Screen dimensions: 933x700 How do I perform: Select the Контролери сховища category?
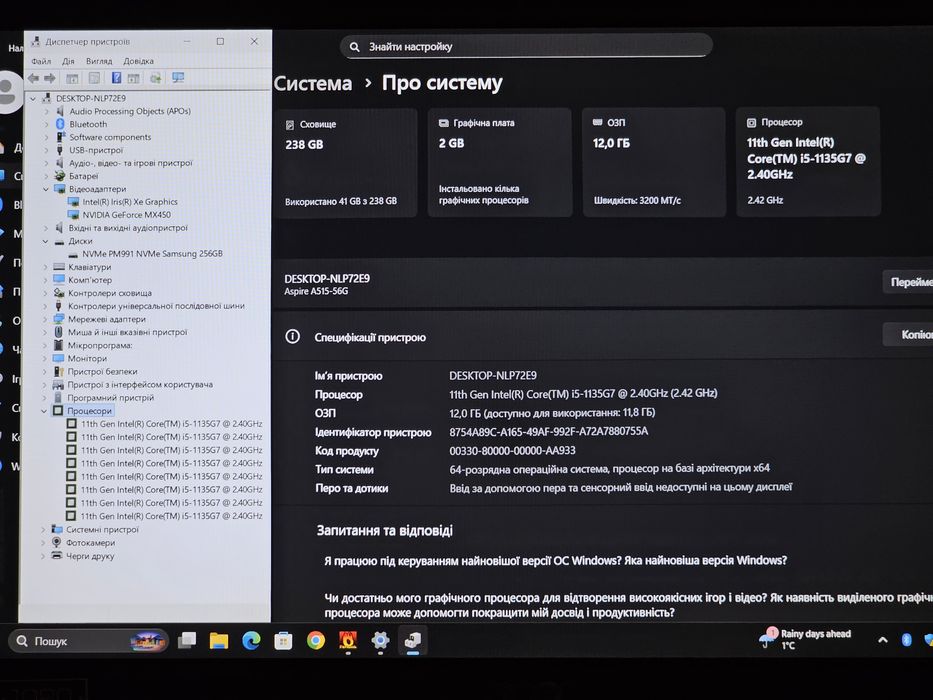click(109, 293)
